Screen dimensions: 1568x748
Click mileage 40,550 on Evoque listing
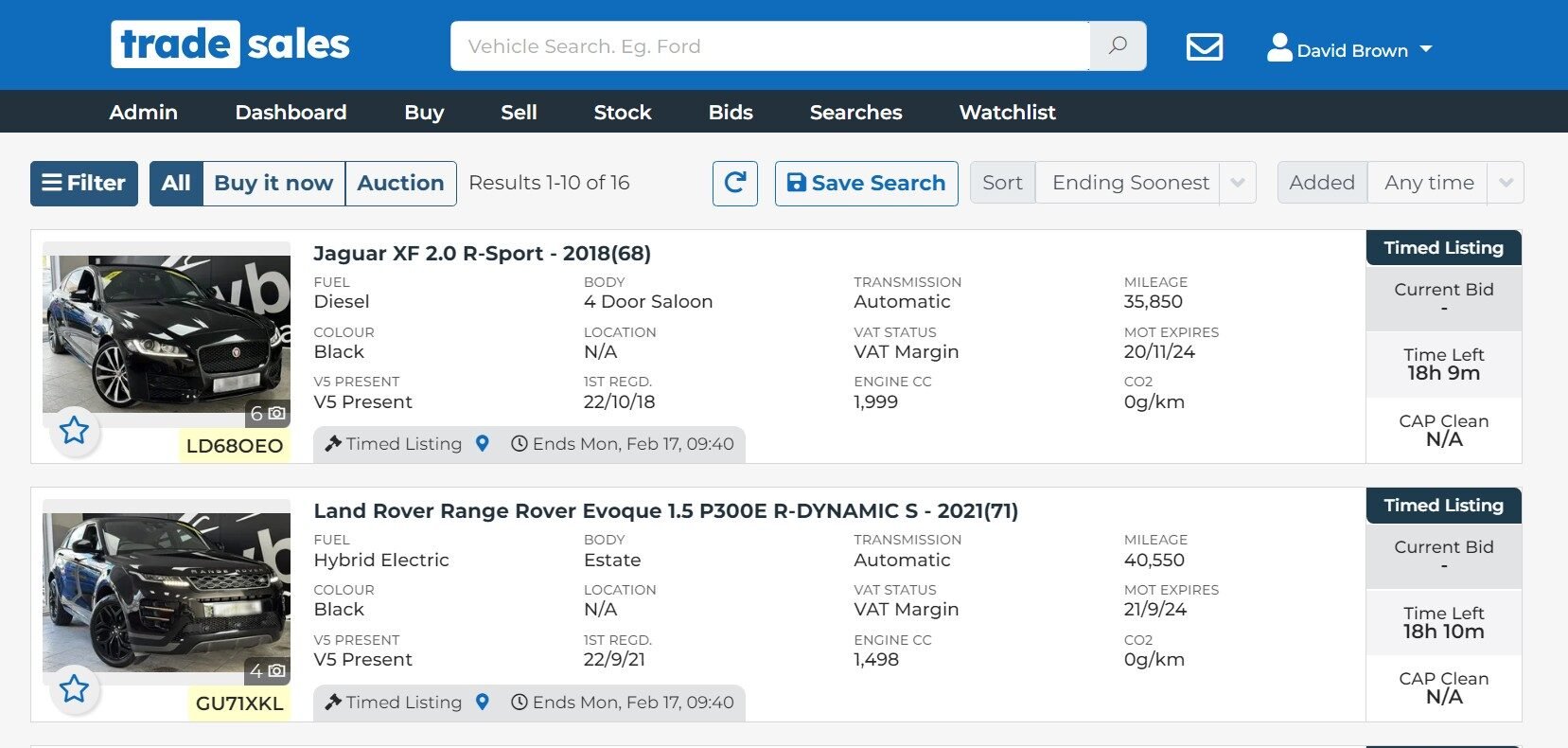click(1154, 561)
